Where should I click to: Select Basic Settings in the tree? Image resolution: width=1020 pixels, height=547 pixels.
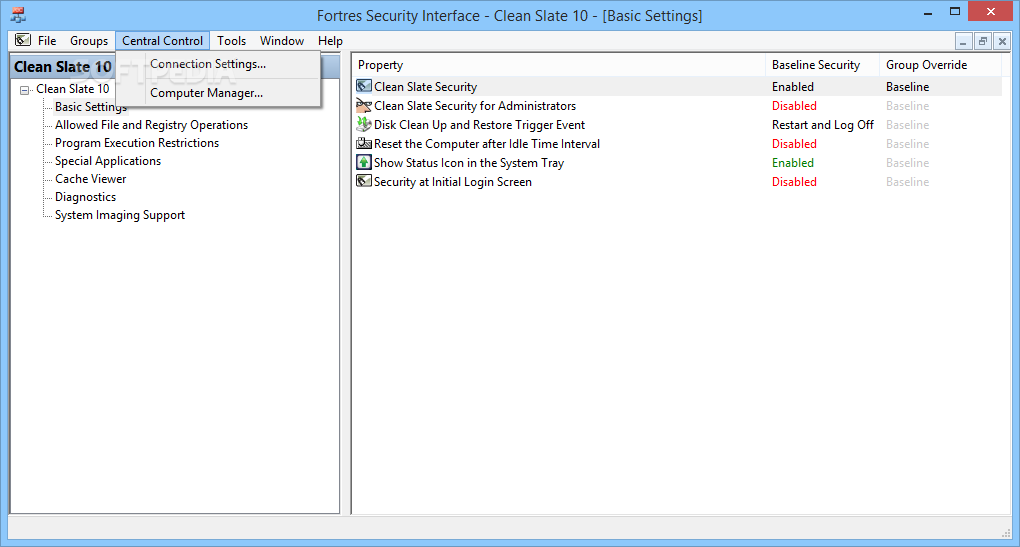[x=91, y=107]
